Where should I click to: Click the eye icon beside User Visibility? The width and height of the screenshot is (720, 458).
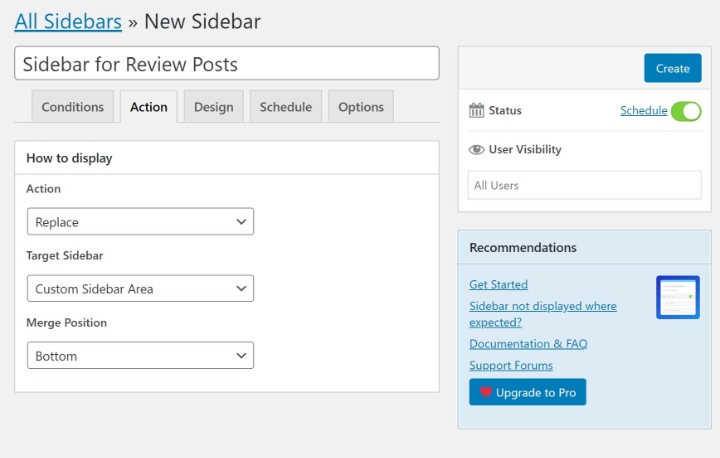pyautogui.click(x=476, y=150)
